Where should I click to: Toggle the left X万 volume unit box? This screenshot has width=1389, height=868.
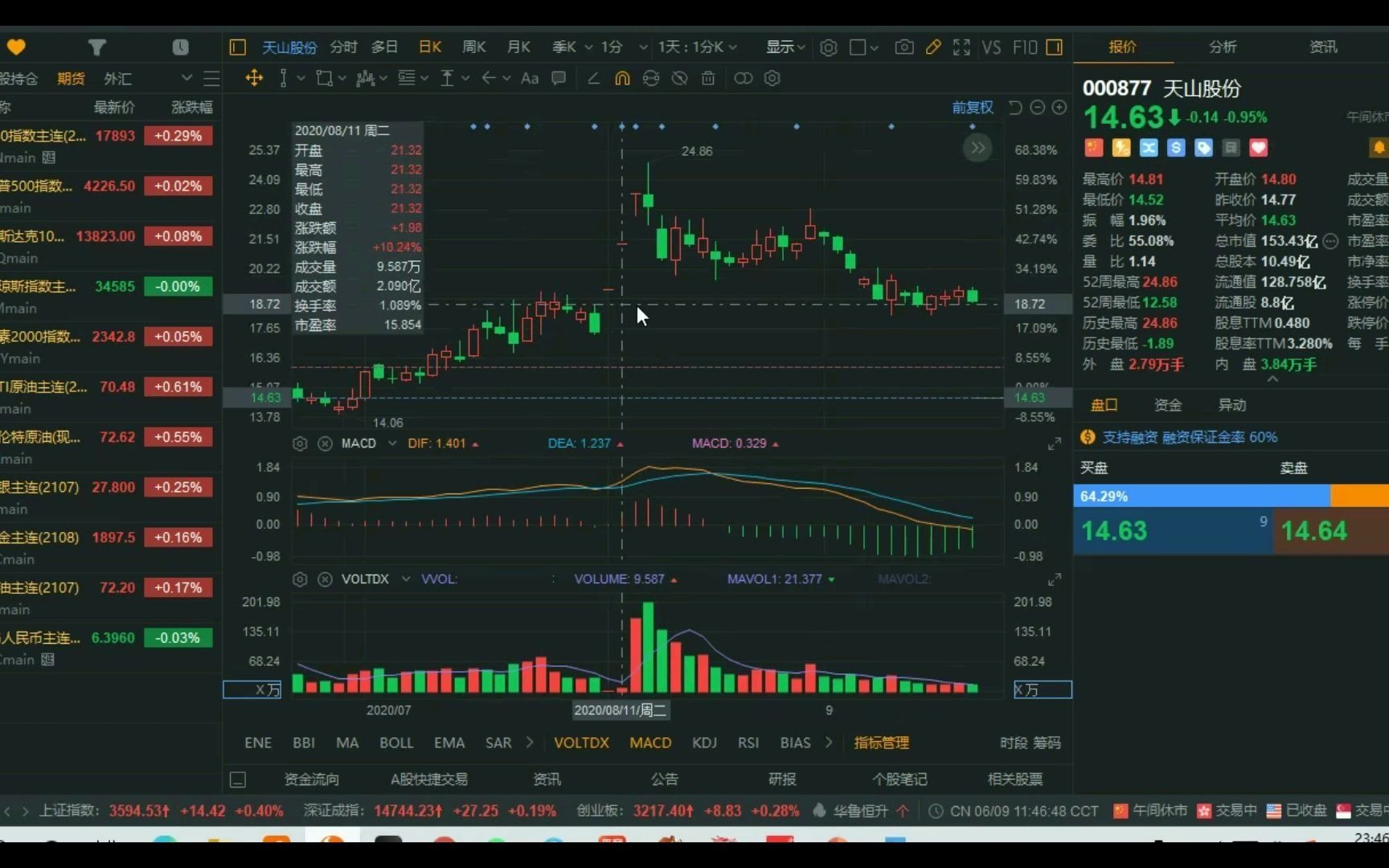[x=252, y=690]
